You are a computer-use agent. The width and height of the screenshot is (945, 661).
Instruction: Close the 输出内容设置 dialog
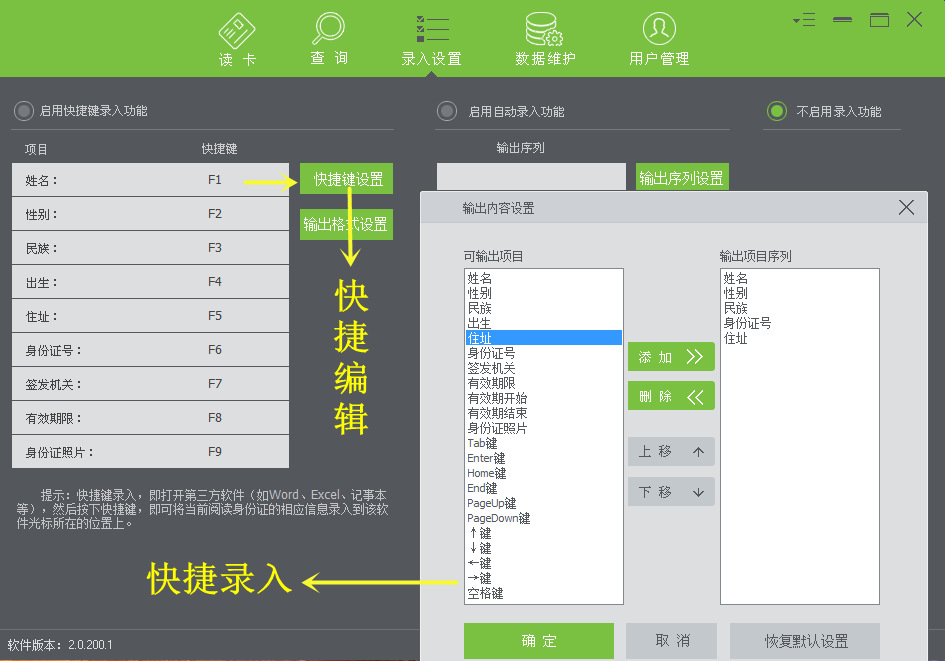click(906, 208)
